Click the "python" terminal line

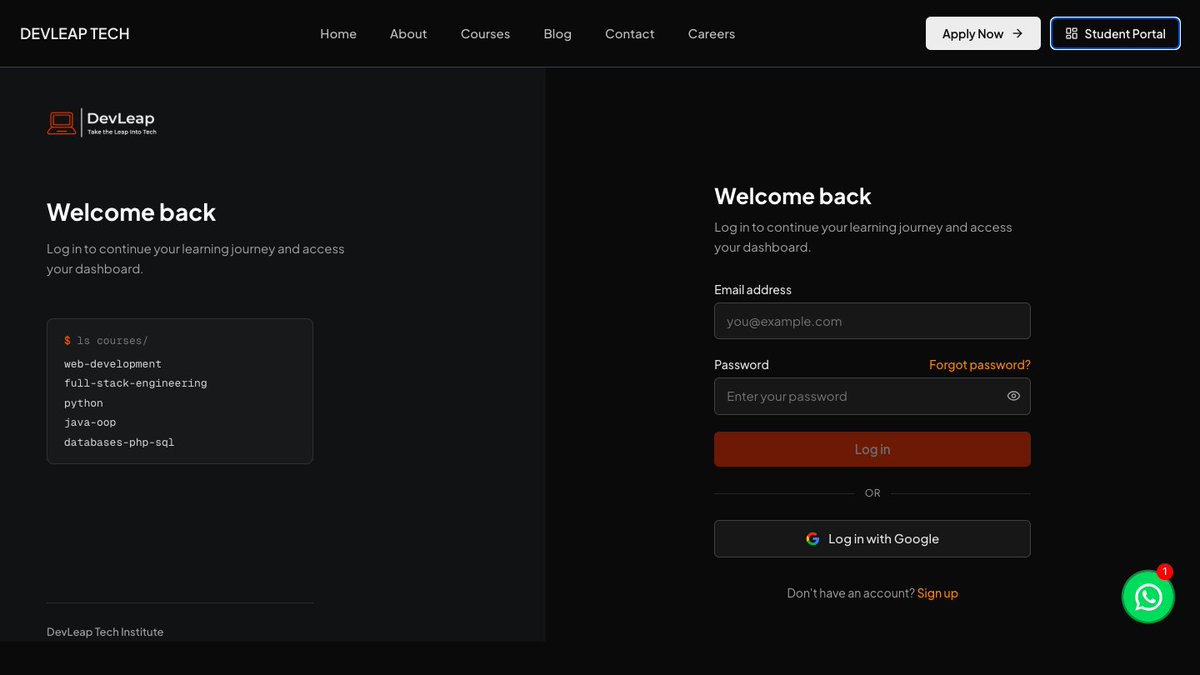tap(84, 403)
